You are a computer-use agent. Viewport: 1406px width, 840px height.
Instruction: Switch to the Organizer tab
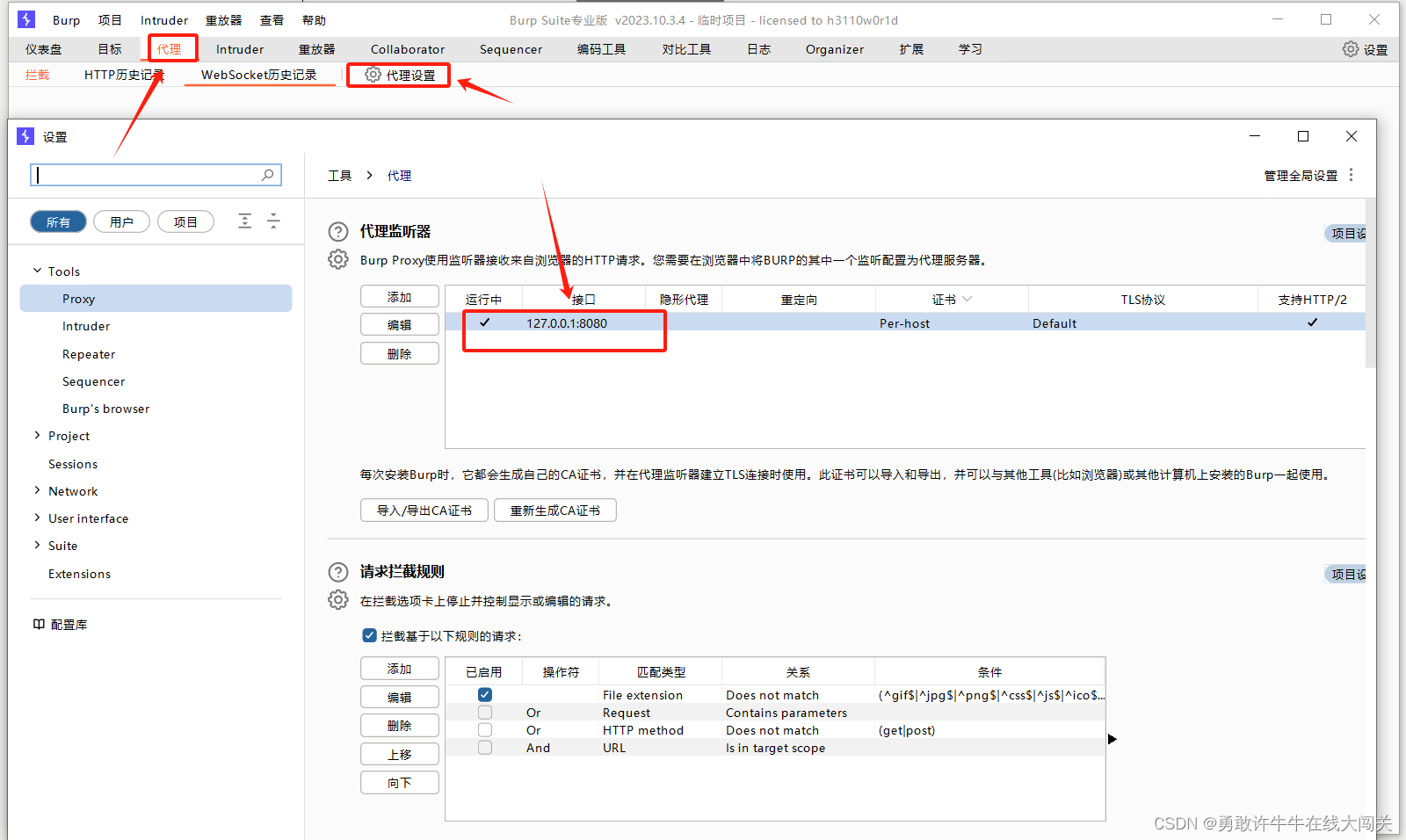pos(835,49)
